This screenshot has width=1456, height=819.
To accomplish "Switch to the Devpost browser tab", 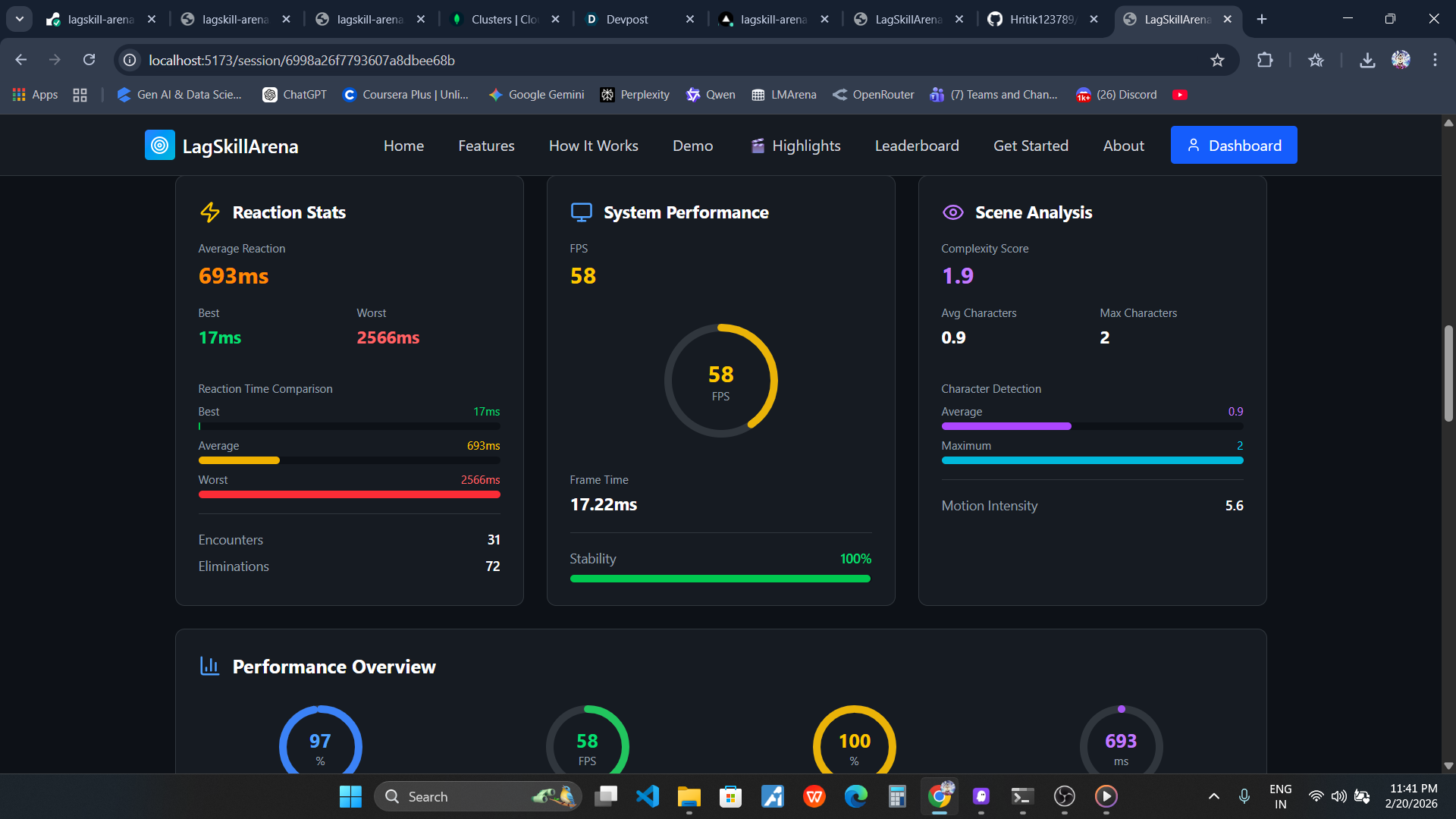I will tap(627, 20).
